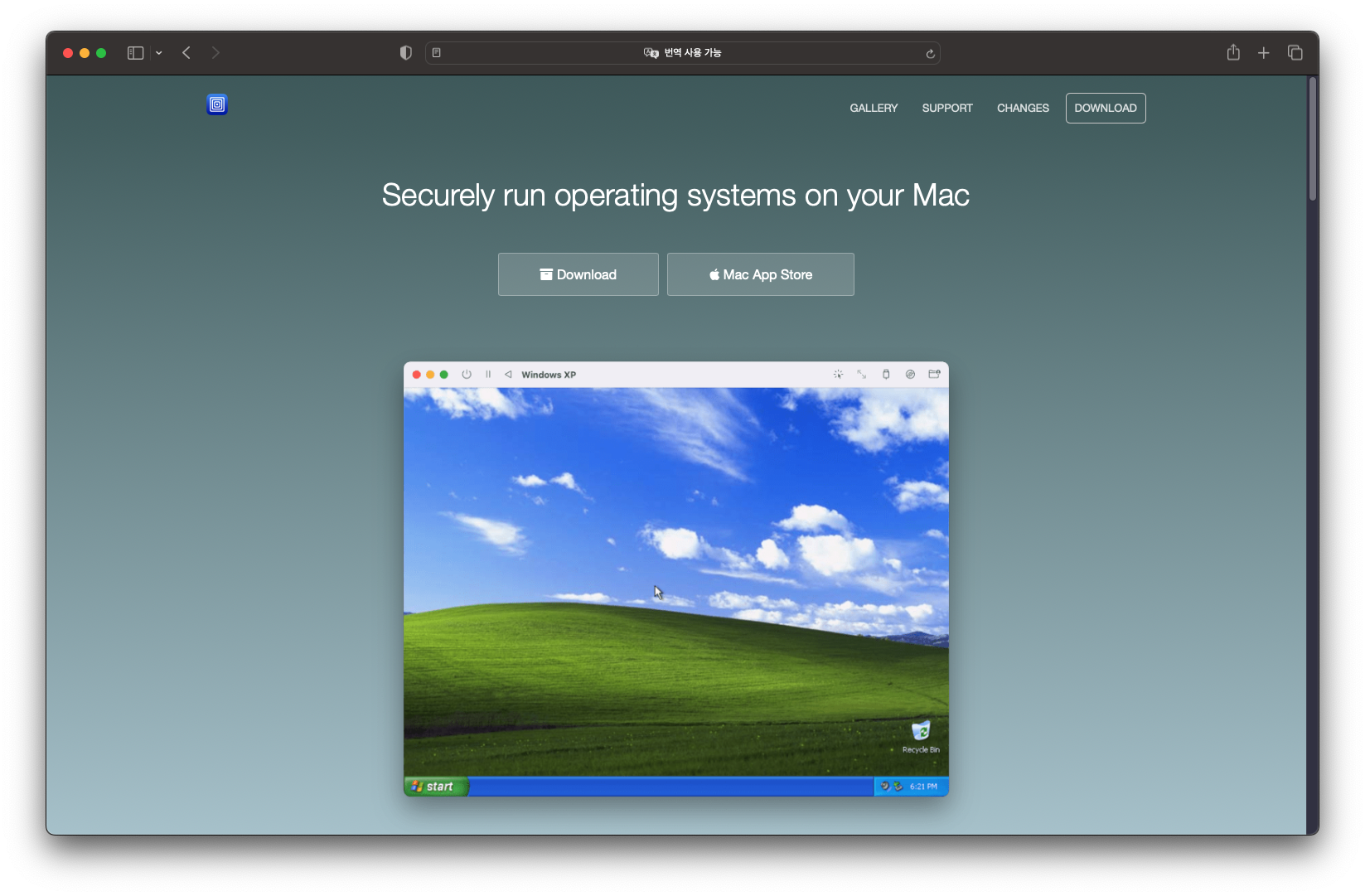The image size is (1365, 896).
Task: Open the privacy report shield icon
Action: point(405,53)
